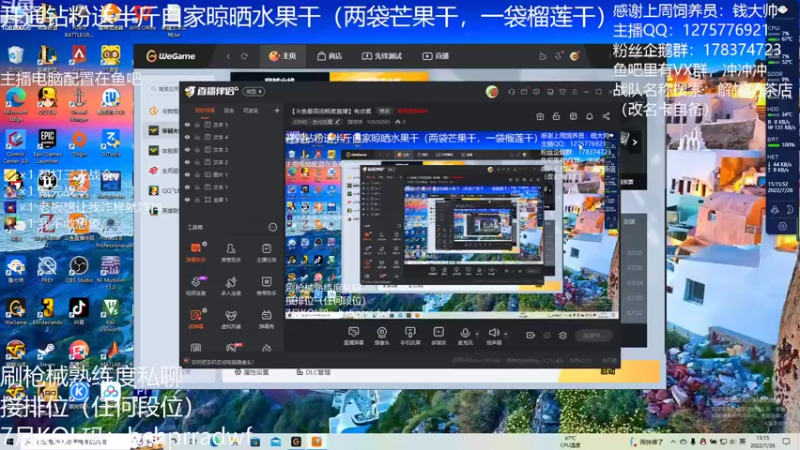This screenshot has height=450, width=800.
Task: Expand speaker volume options arrow
Action: coord(506,334)
